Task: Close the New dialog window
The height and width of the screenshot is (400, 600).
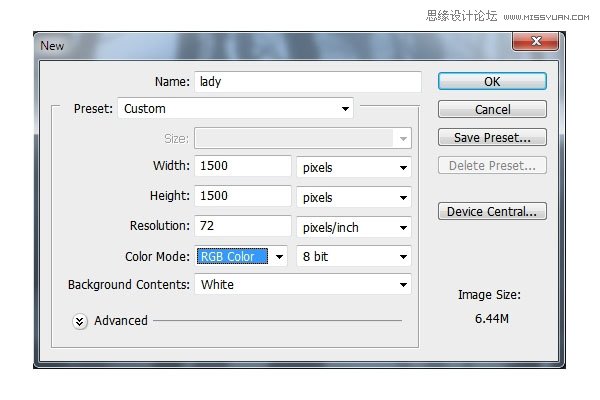Action: [x=536, y=41]
